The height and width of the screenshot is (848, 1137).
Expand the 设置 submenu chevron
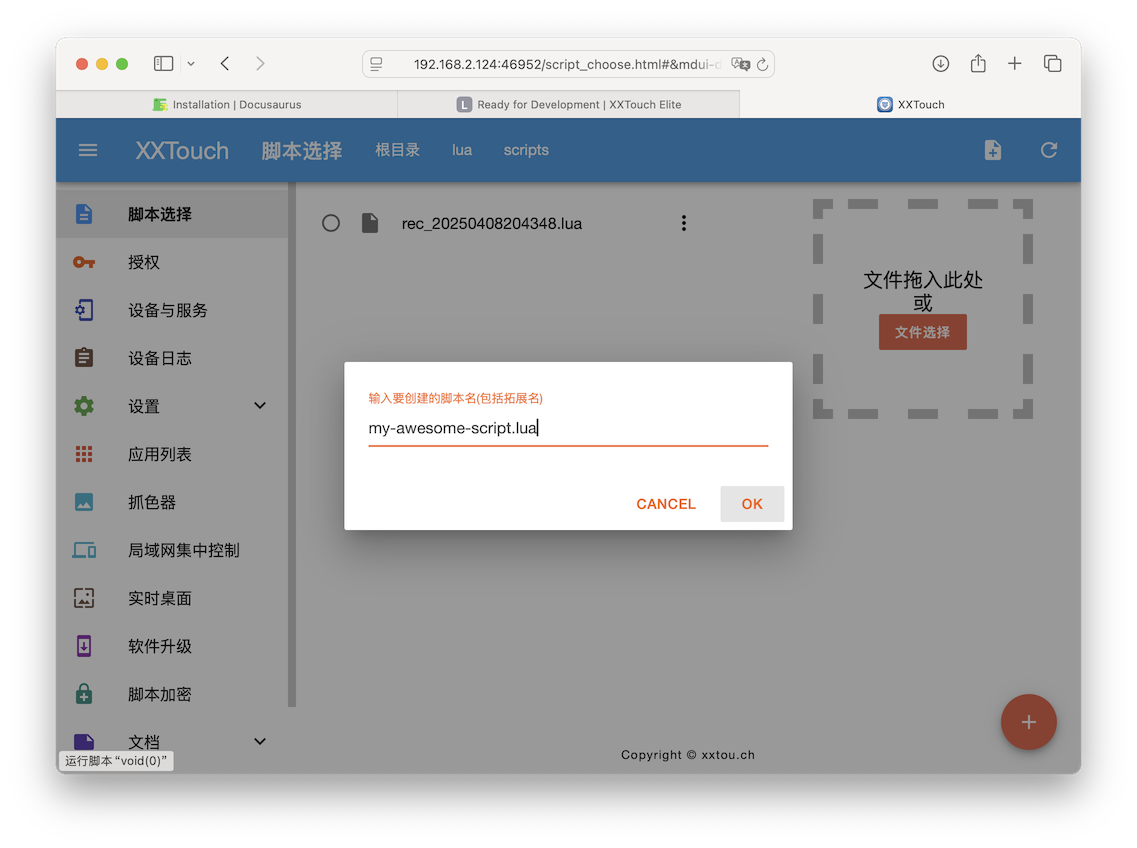(260, 406)
